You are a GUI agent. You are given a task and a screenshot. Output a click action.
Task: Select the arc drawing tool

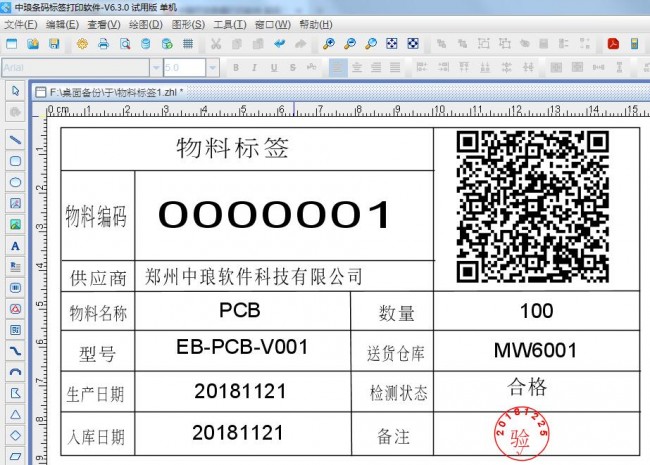tap(15, 372)
